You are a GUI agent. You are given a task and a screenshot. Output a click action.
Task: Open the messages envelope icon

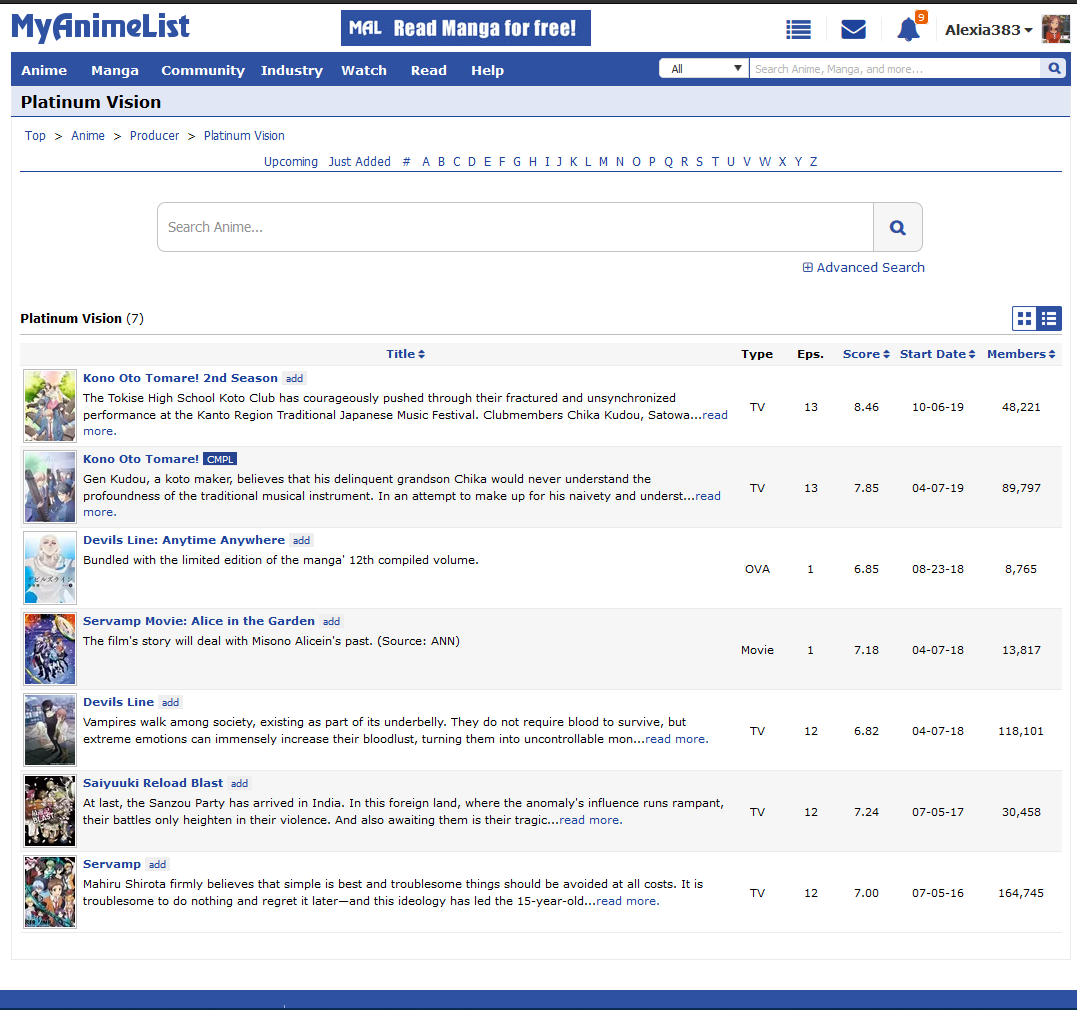853,30
